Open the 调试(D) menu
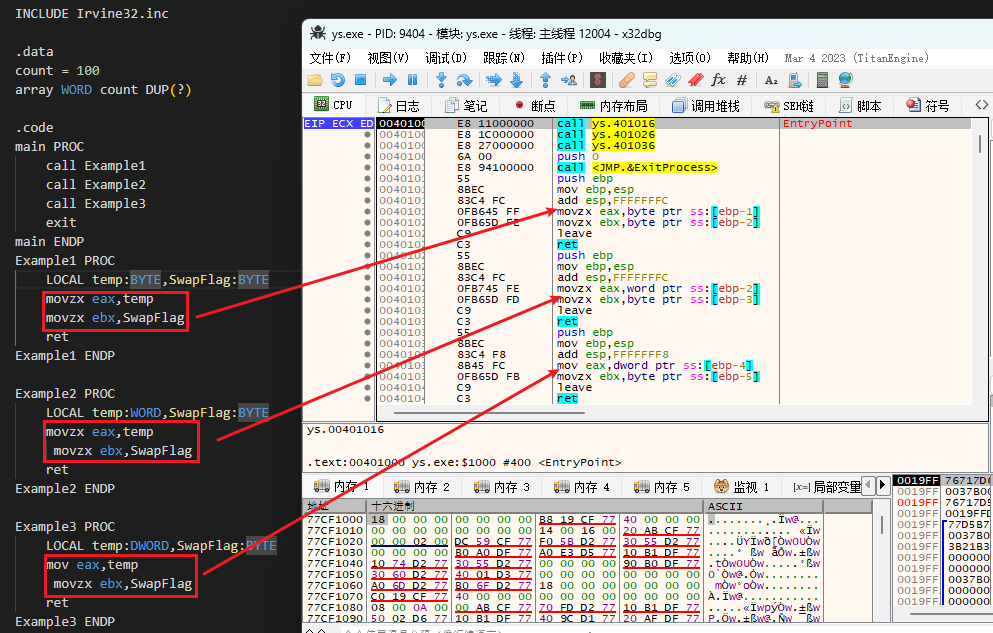 click(x=446, y=58)
